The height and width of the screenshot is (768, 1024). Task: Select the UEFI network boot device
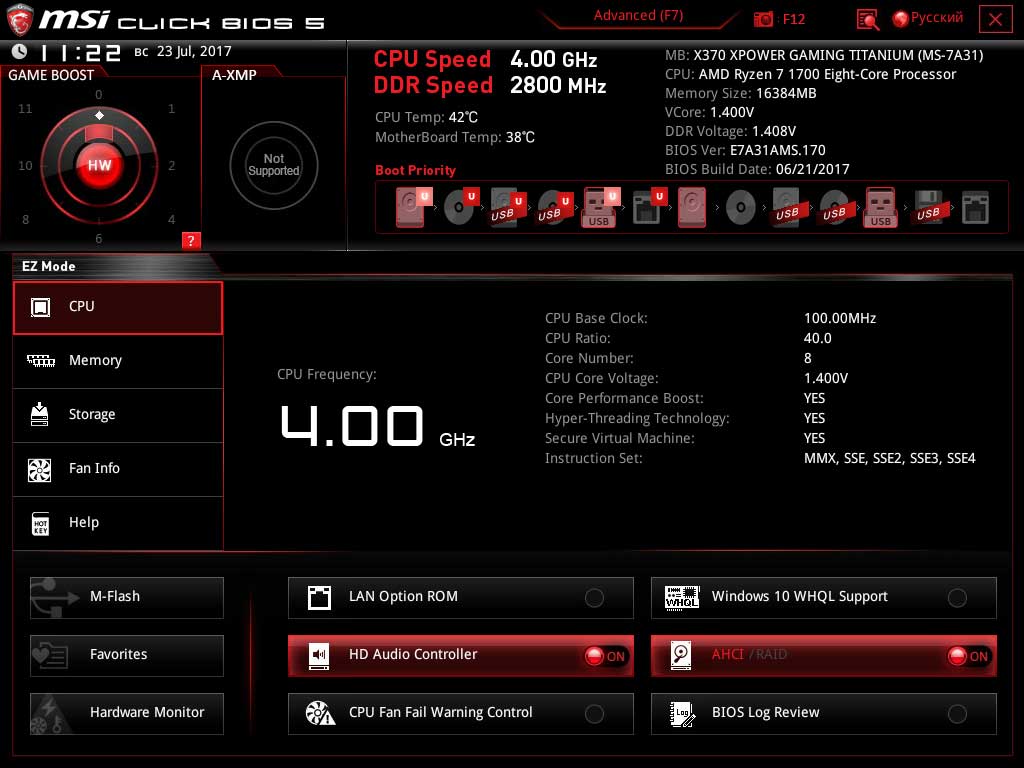coord(648,207)
